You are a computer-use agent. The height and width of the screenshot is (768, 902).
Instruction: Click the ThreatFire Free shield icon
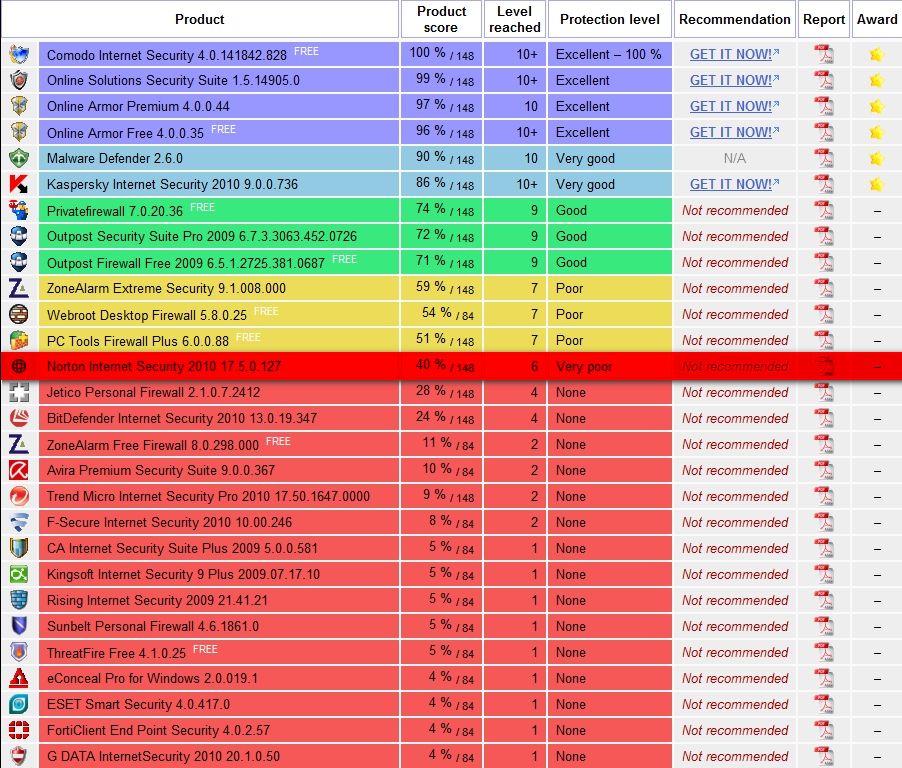tap(19, 652)
